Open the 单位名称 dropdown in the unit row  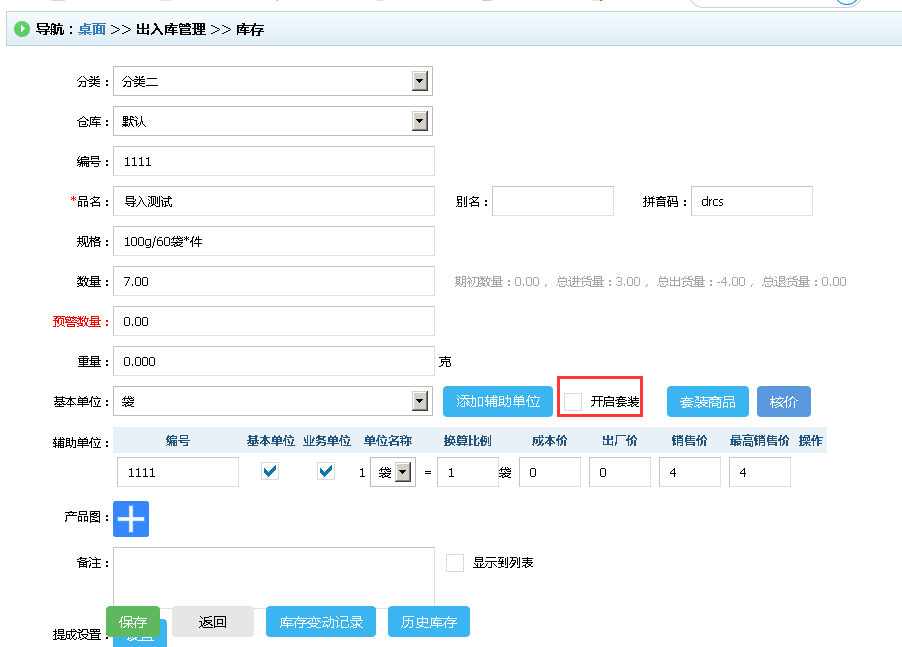pos(403,472)
